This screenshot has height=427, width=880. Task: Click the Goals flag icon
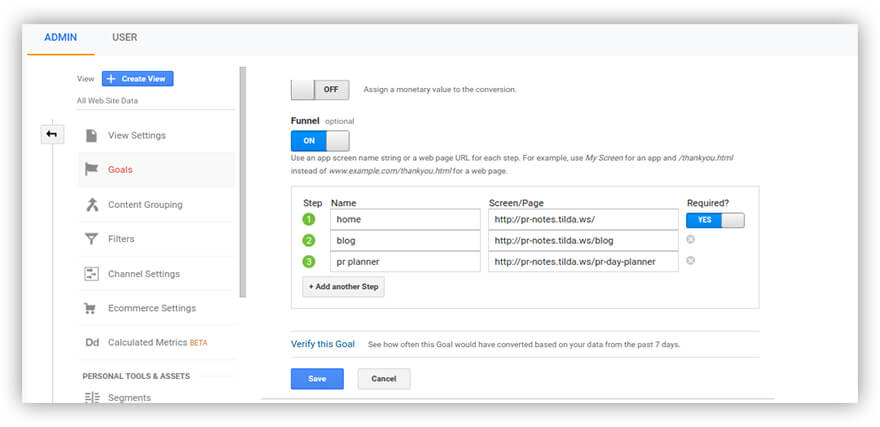coord(92,169)
